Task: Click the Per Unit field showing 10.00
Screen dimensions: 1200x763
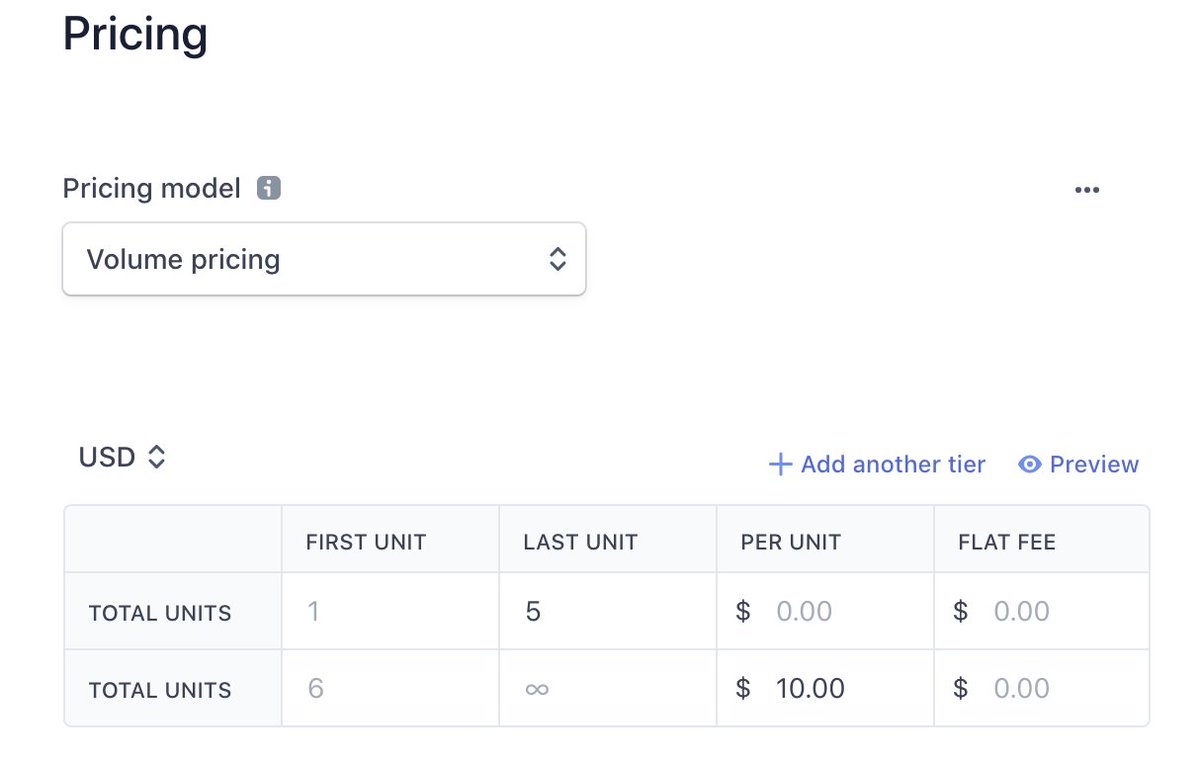Action: 825,688
